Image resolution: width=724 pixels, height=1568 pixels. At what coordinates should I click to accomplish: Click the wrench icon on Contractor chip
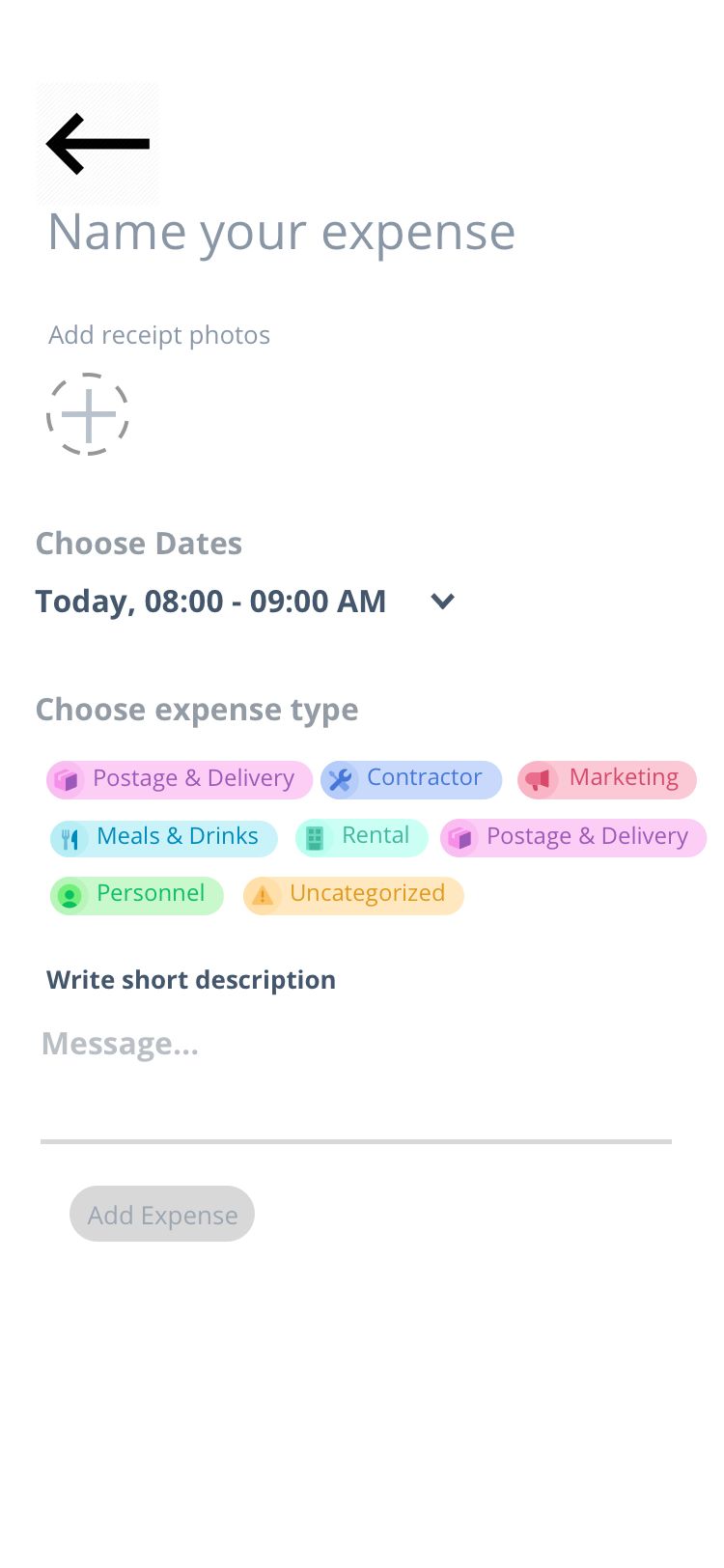pyautogui.click(x=340, y=779)
